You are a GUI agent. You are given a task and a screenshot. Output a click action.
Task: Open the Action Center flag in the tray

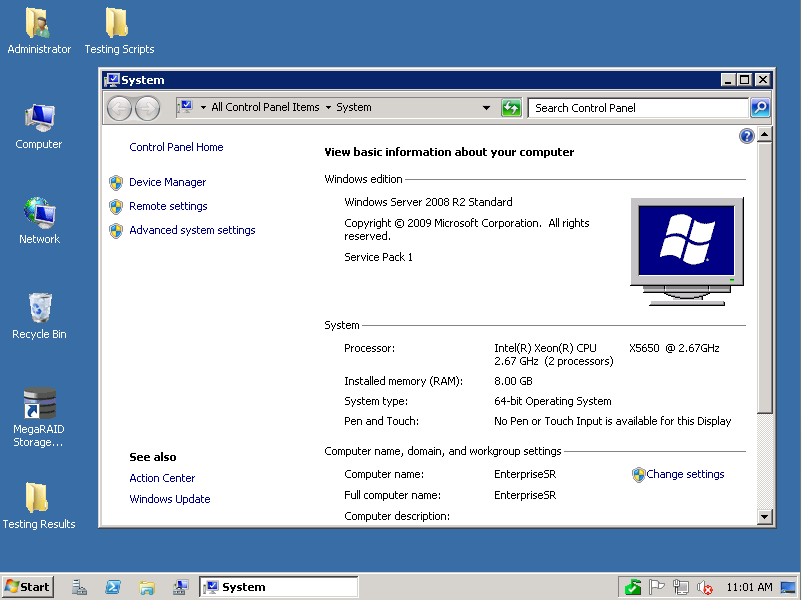(x=656, y=587)
